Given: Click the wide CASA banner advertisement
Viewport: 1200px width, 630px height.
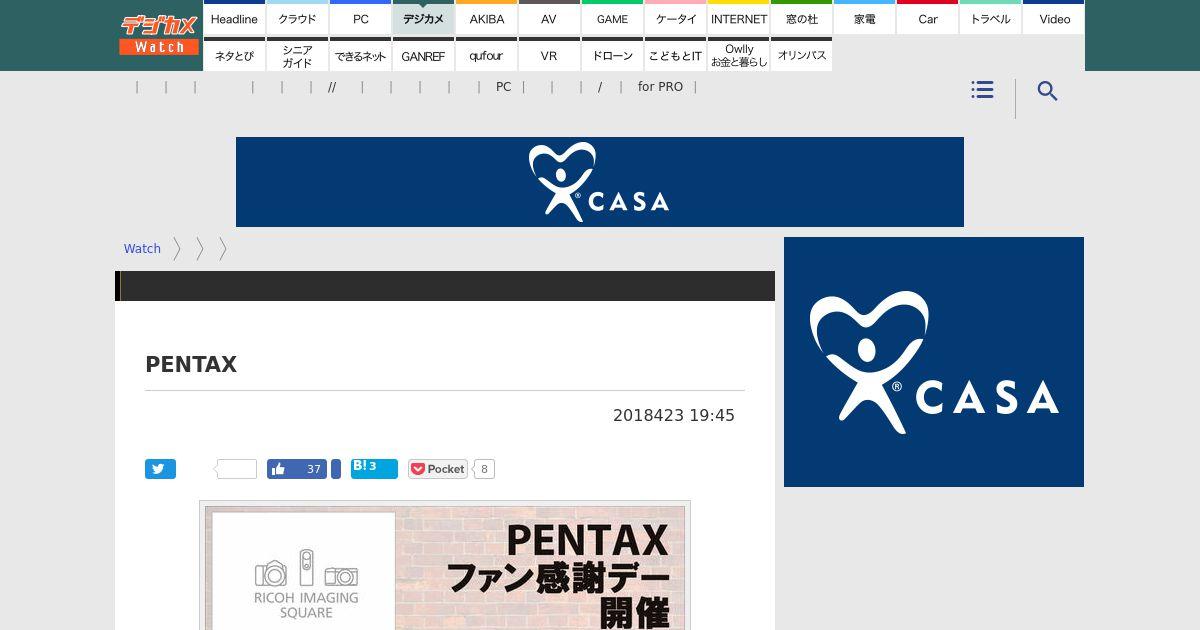Looking at the screenshot, I should pos(600,182).
